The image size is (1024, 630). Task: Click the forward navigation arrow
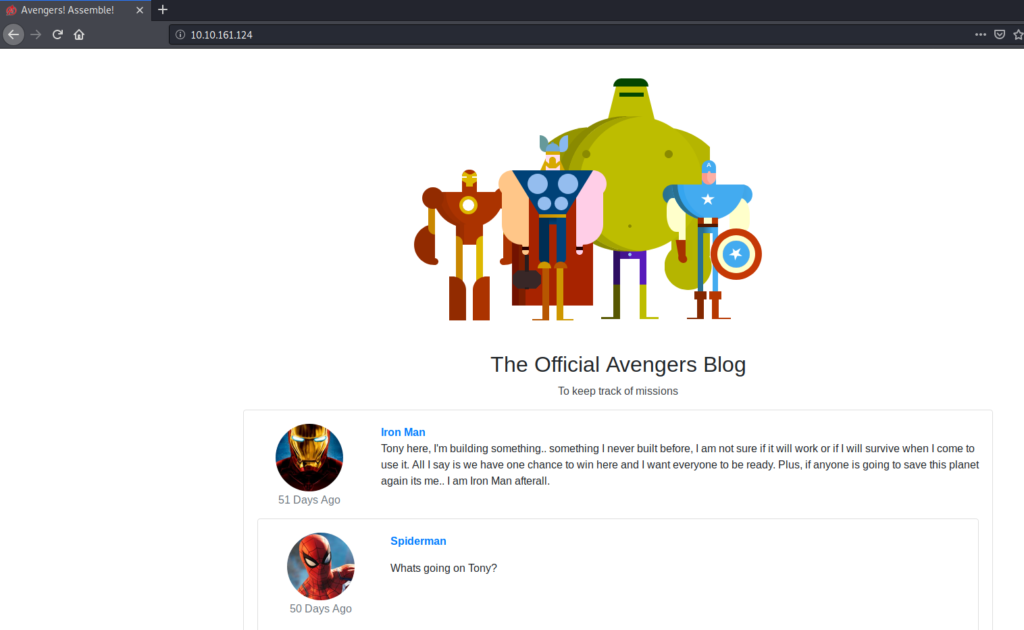pos(37,34)
